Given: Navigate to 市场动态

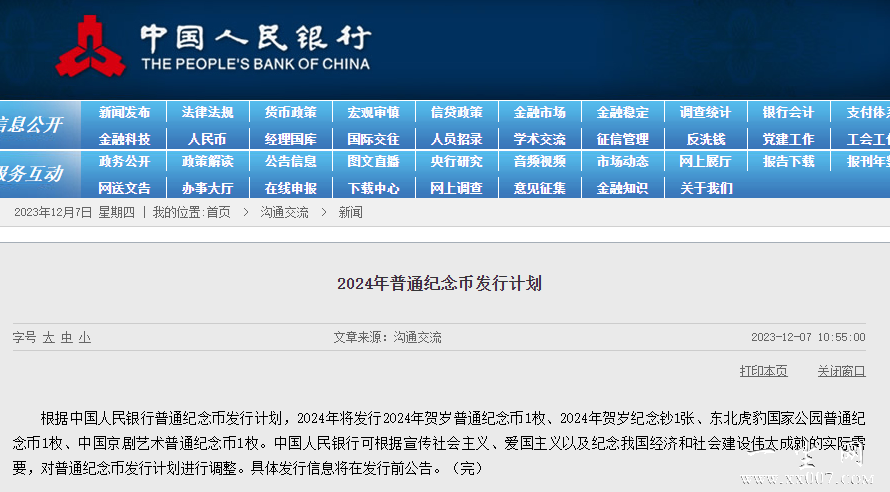Looking at the screenshot, I should coord(623,162).
